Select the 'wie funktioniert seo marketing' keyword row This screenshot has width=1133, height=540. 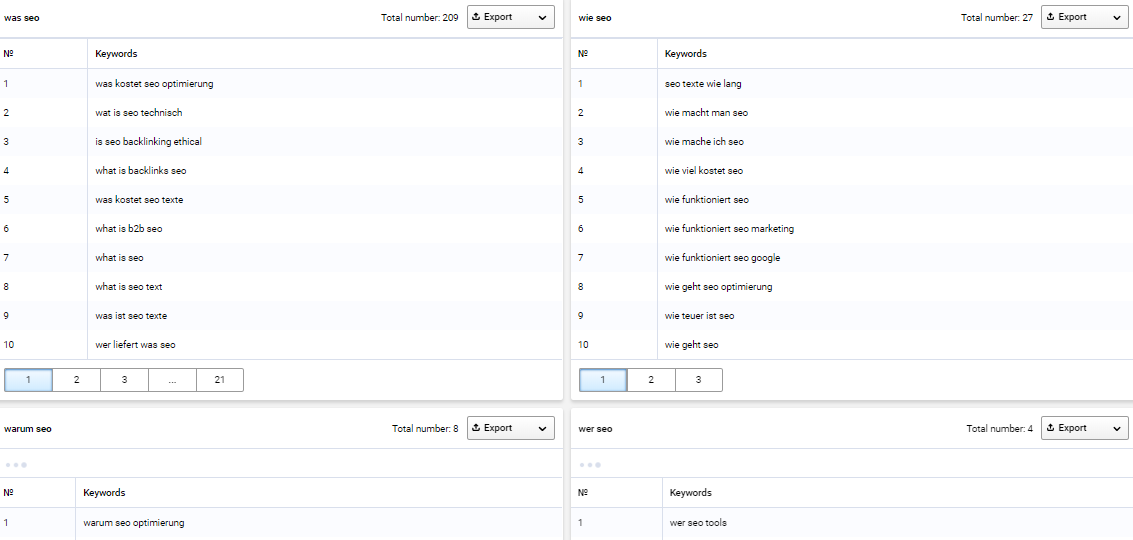coord(852,228)
